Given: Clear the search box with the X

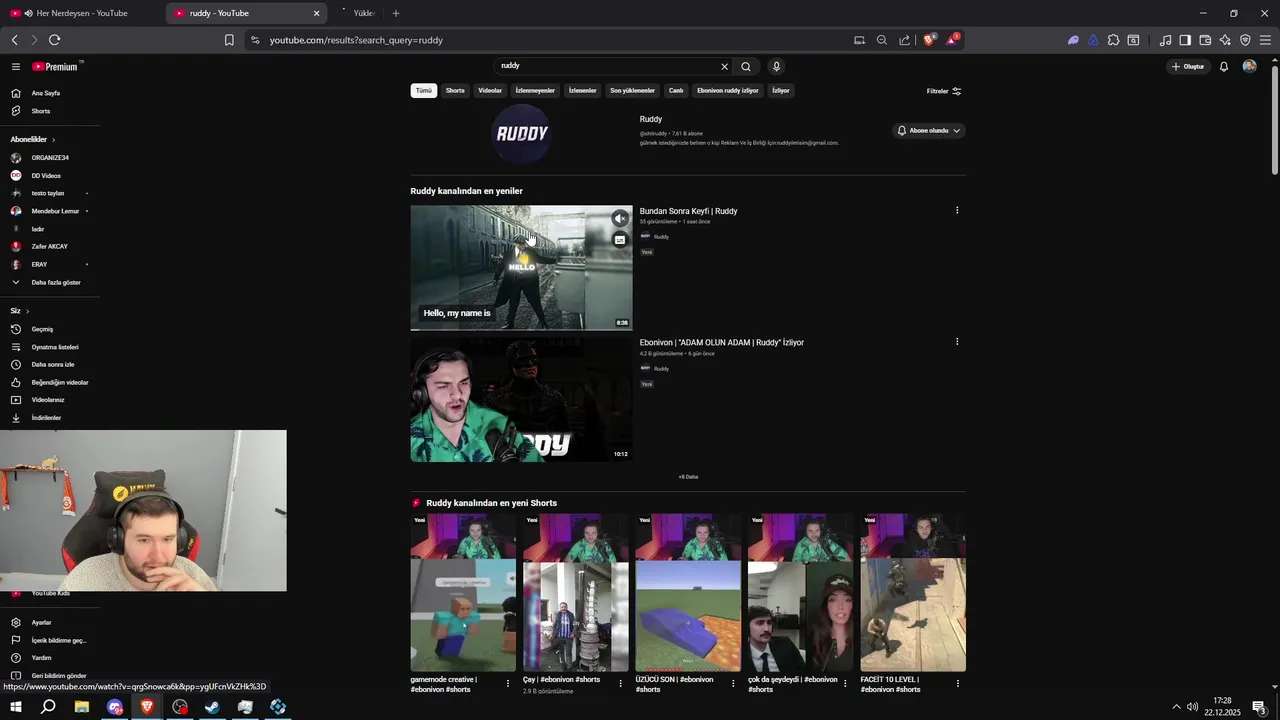Looking at the screenshot, I should tap(725, 66).
